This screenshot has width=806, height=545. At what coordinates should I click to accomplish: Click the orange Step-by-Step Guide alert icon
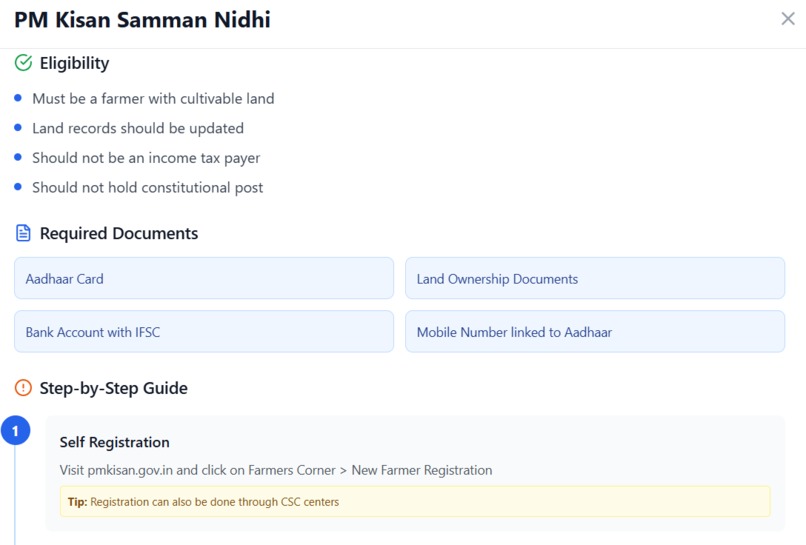[23, 388]
